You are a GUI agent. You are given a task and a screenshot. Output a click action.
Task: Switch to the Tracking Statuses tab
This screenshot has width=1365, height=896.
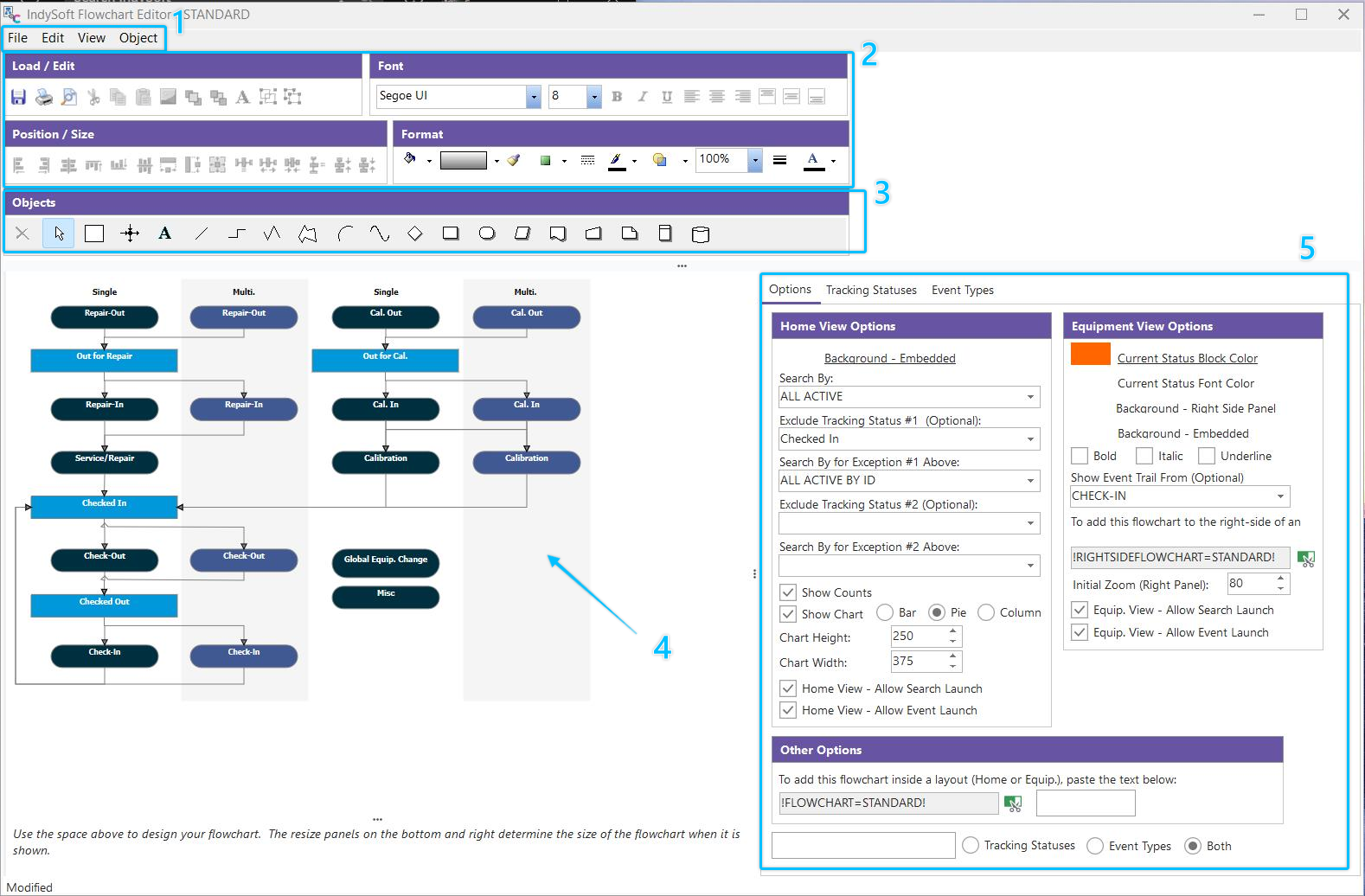click(871, 290)
